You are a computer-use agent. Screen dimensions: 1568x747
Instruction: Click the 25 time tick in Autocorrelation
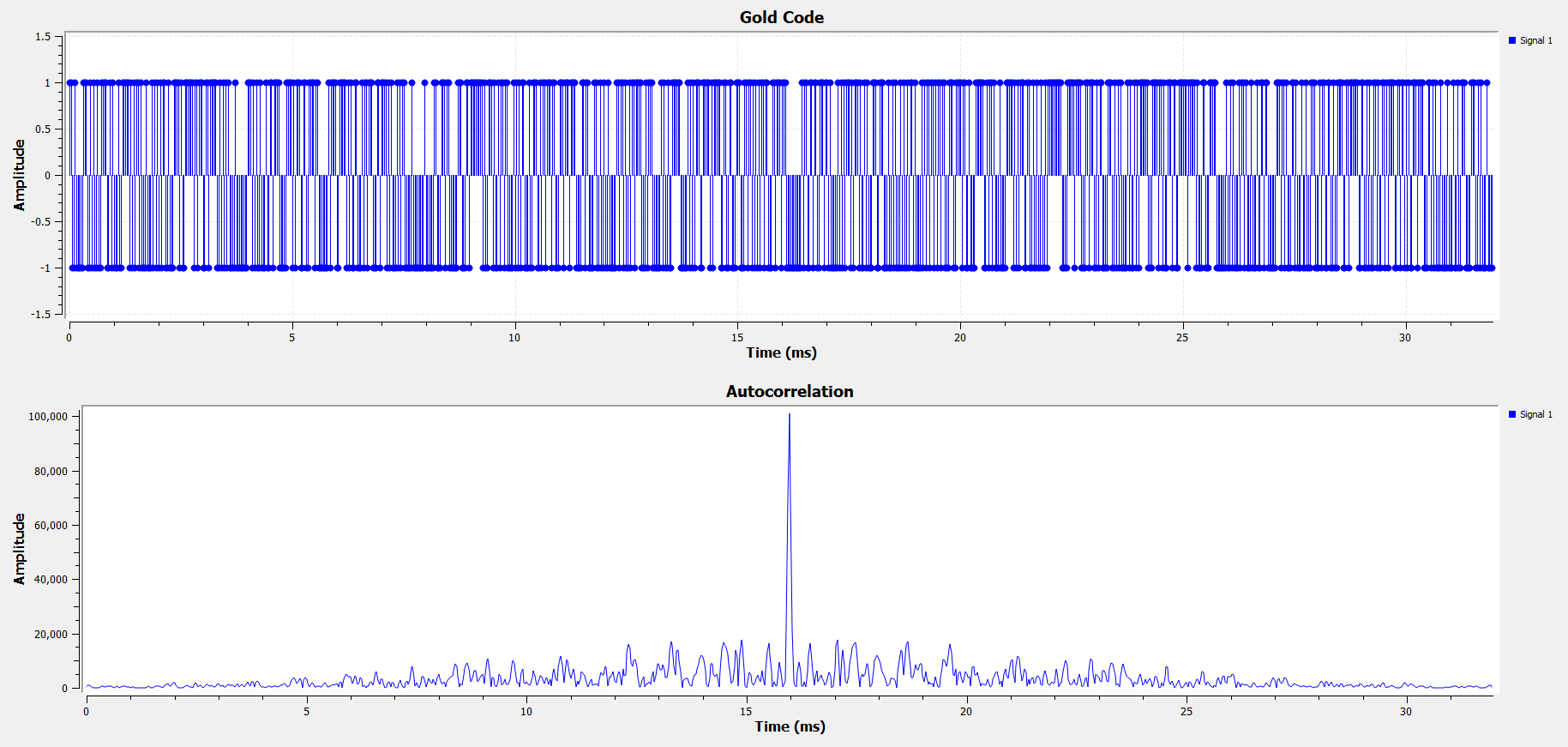tap(1187, 711)
